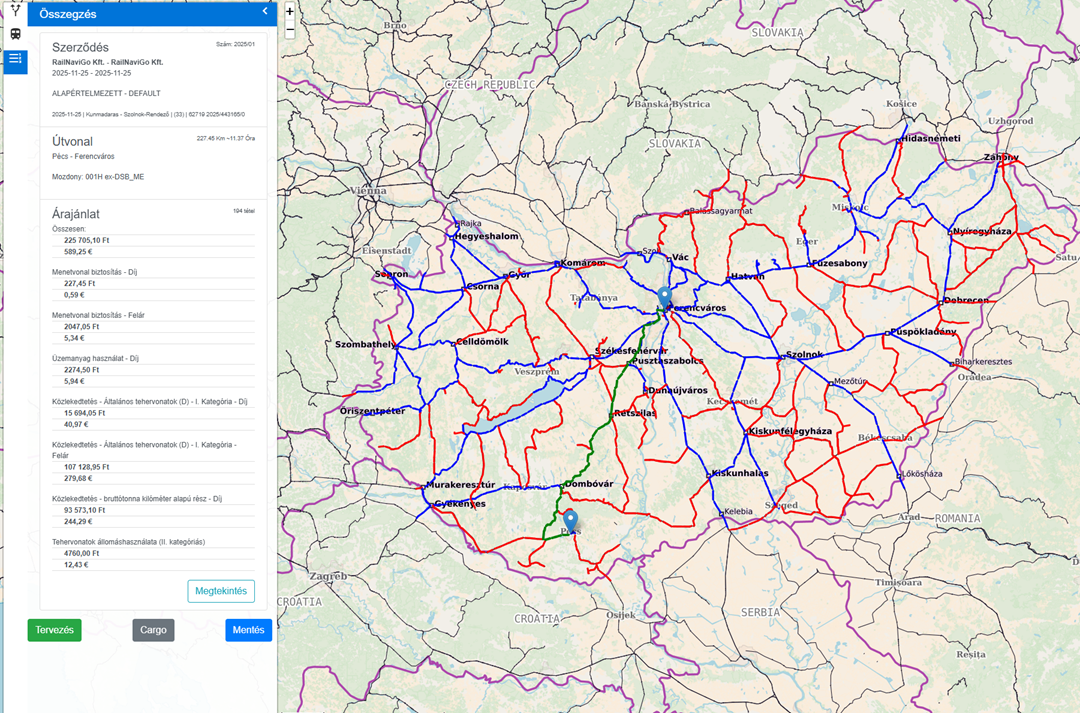Click the Győr station on the map
The image size is (1080, 713).
point(518,274)
